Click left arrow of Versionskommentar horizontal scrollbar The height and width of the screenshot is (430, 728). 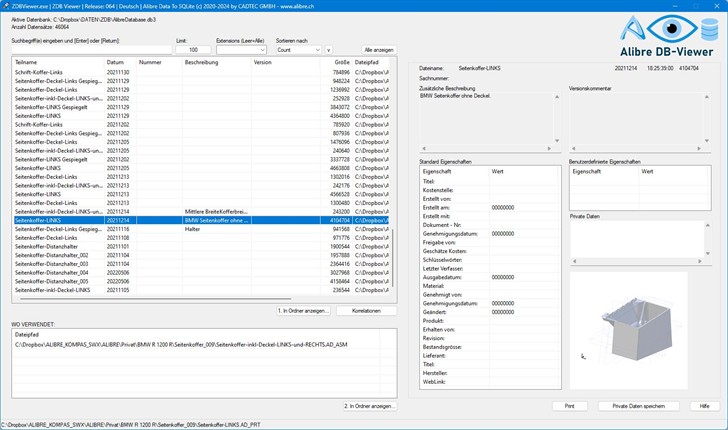click(x=573, y=149)
